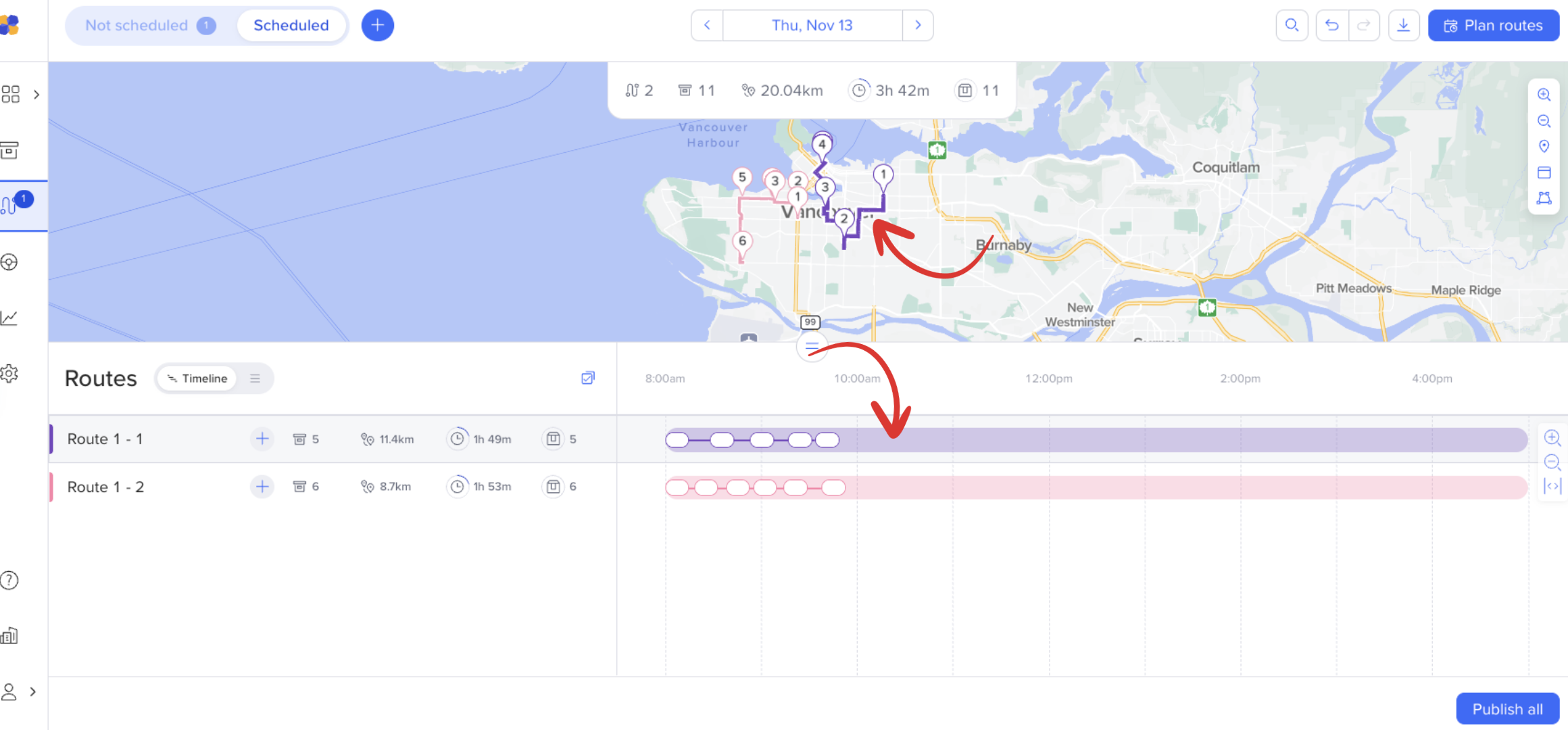
Task: Open the Thu, Nov 13 date picker
Action: pyautogui.click(x=812, y=26)
